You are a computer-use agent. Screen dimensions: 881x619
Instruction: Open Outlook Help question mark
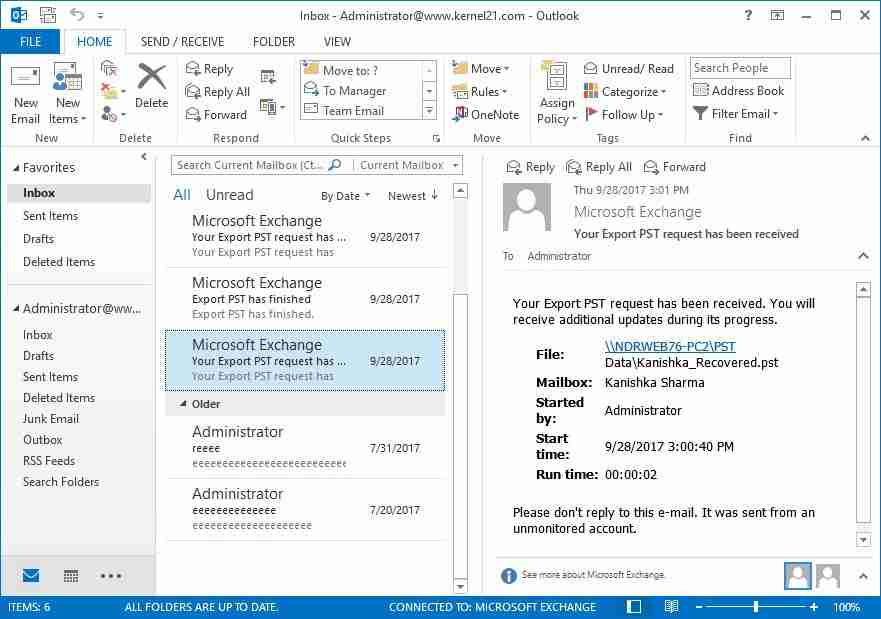[748, 15]
